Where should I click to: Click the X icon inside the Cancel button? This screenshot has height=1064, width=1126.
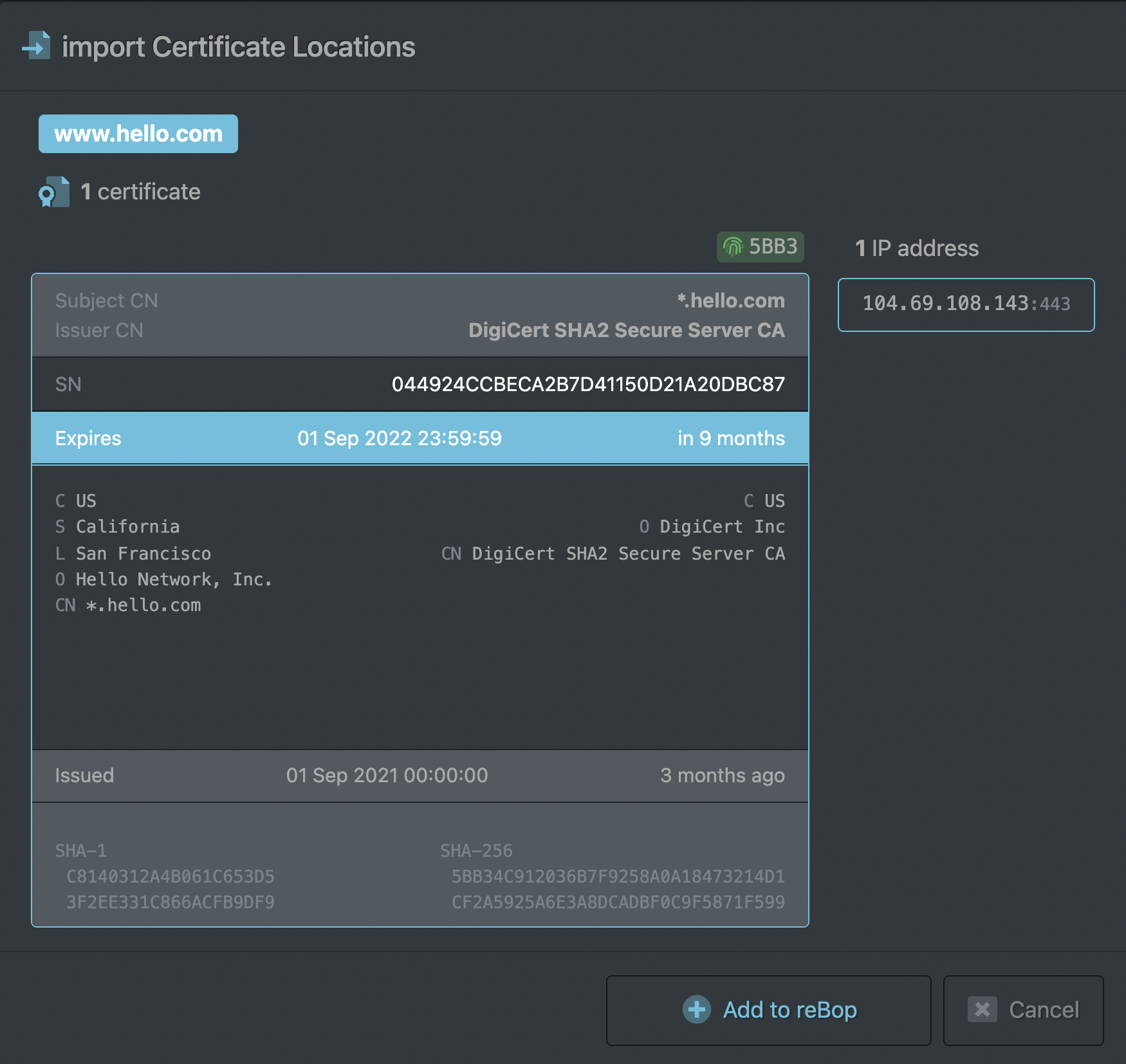coord(983,1010)
